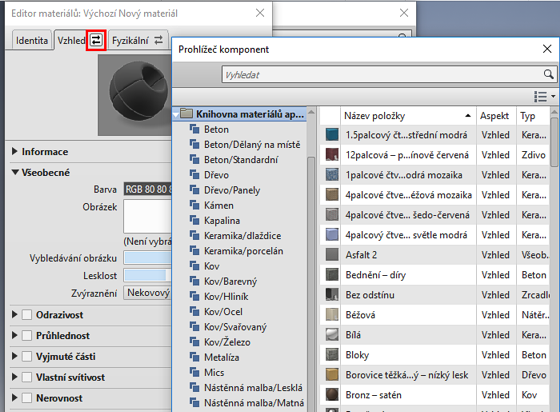Click the category icon beside Dřevo

(195, 175)
